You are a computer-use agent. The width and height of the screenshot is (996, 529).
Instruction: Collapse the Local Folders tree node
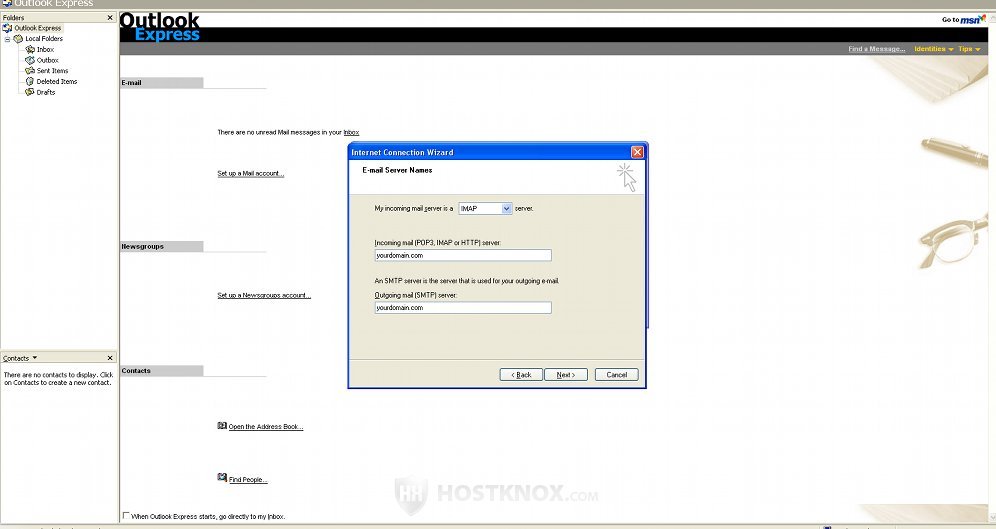pyautogui.click(x=8, y=39)
